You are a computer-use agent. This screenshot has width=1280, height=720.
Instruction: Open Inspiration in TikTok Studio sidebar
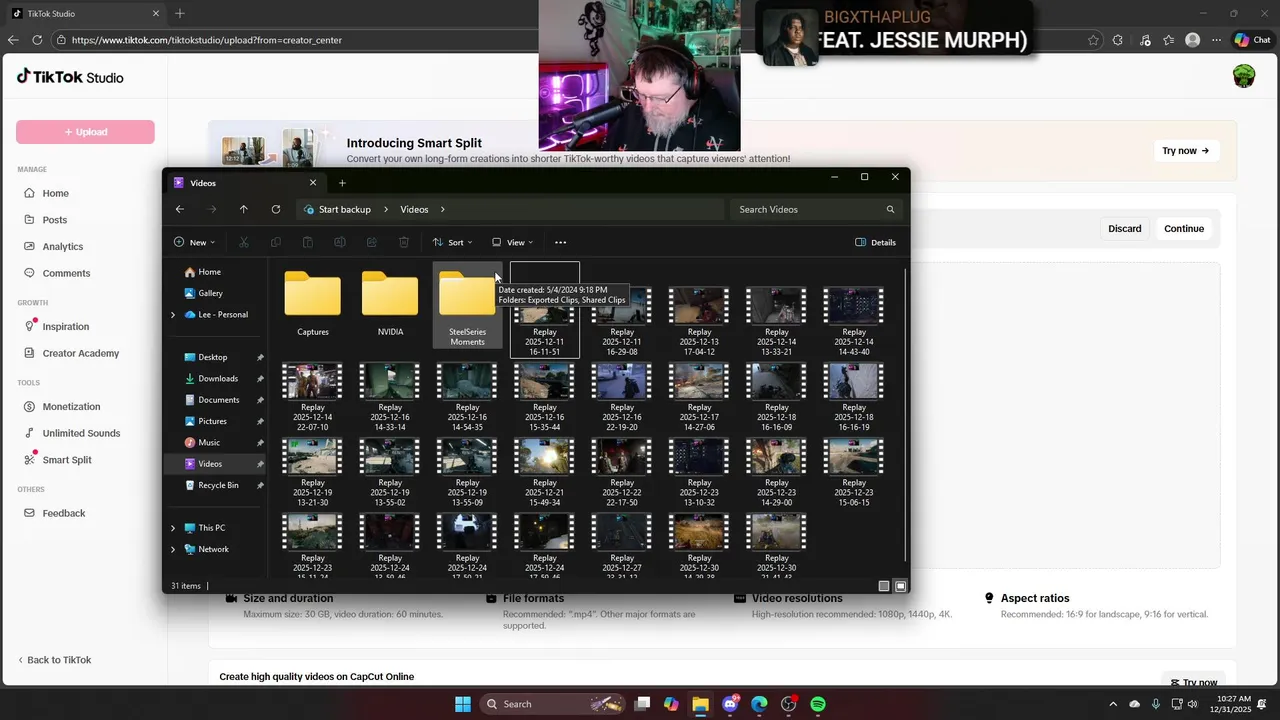66,326
